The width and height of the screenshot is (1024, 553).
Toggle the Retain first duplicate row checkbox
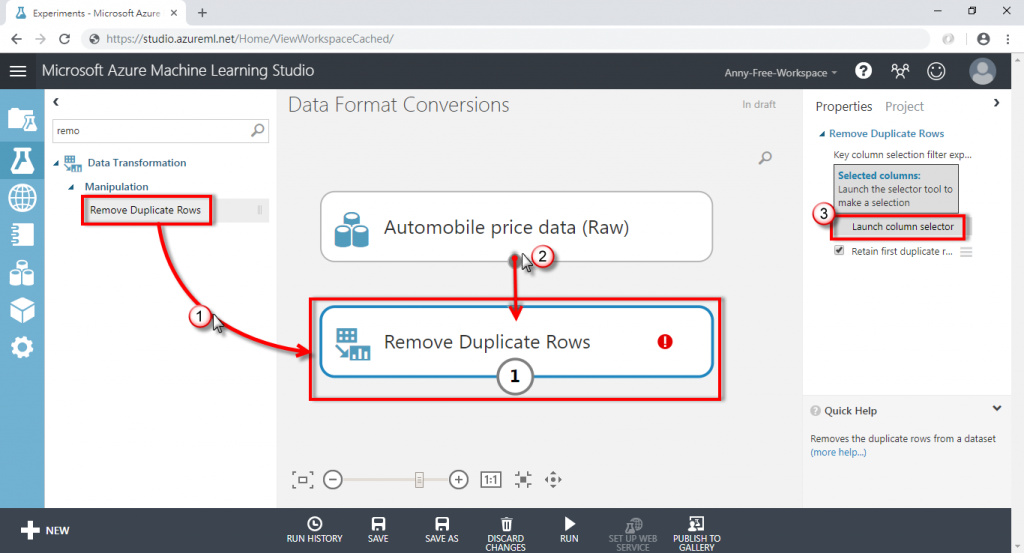(839, 251)
